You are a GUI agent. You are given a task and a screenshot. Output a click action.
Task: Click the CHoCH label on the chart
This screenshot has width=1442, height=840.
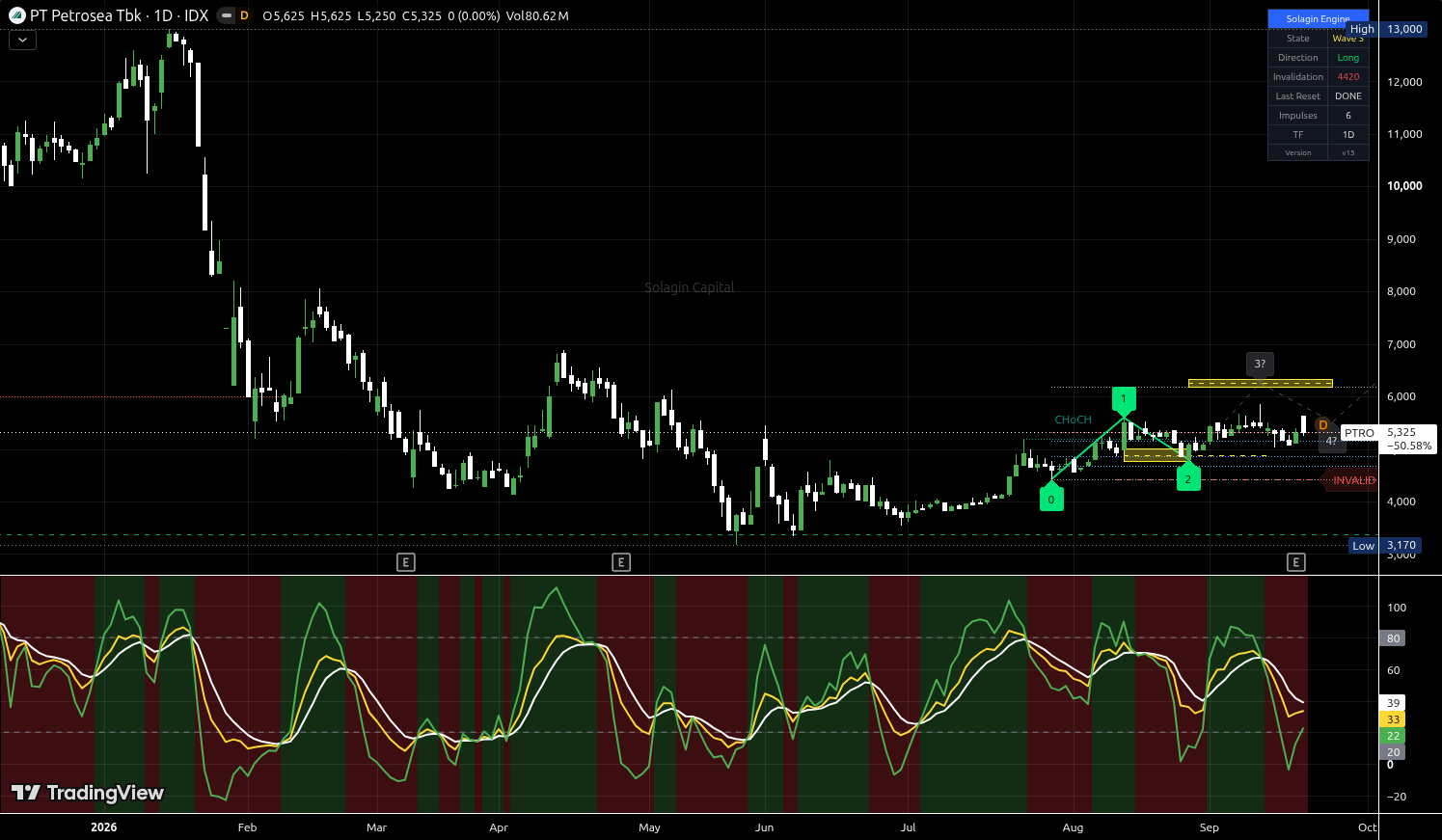point(1074,420)
